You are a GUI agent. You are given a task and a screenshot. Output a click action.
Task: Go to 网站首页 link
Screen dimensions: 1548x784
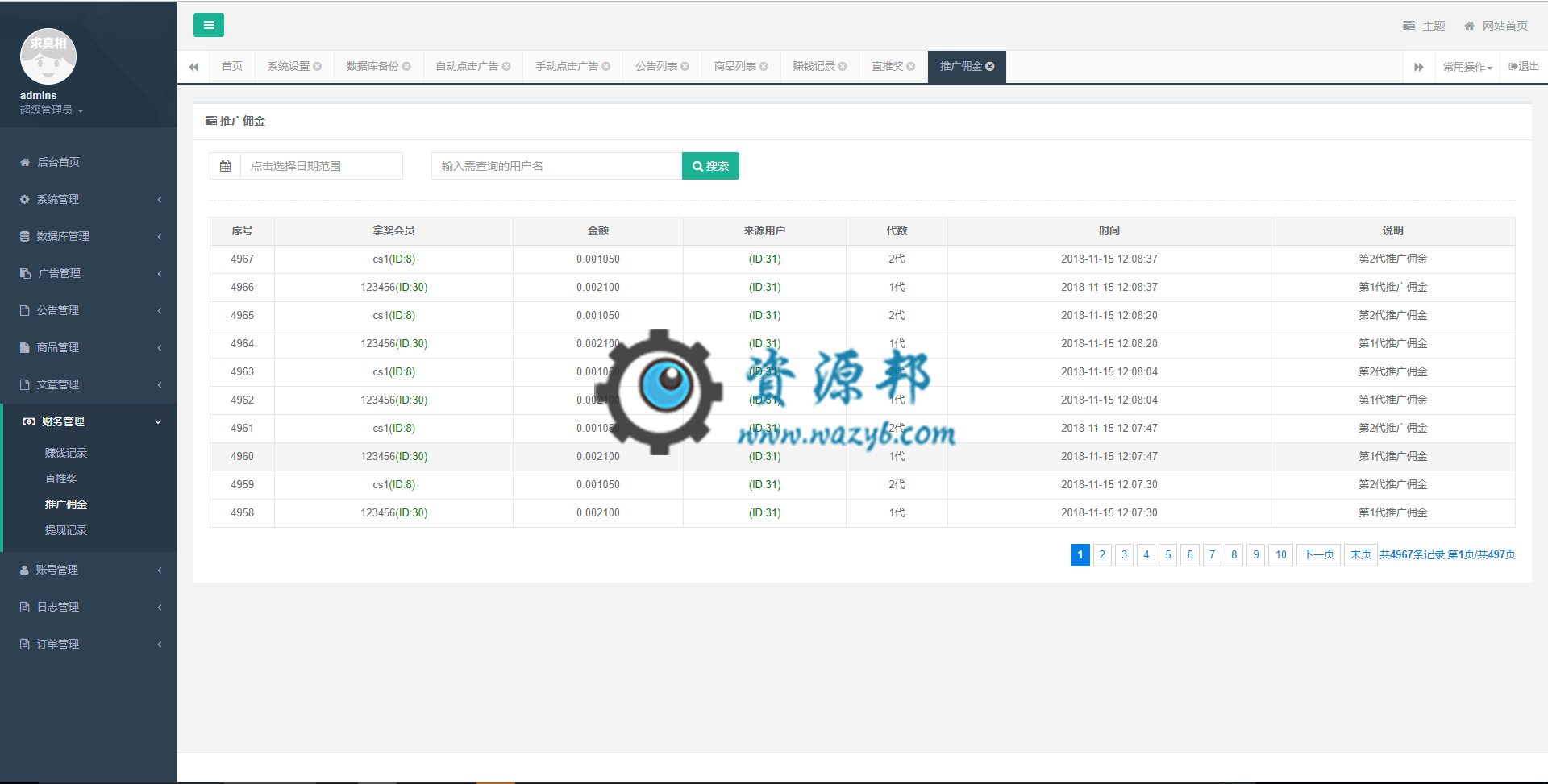(x=1496, y=26)
